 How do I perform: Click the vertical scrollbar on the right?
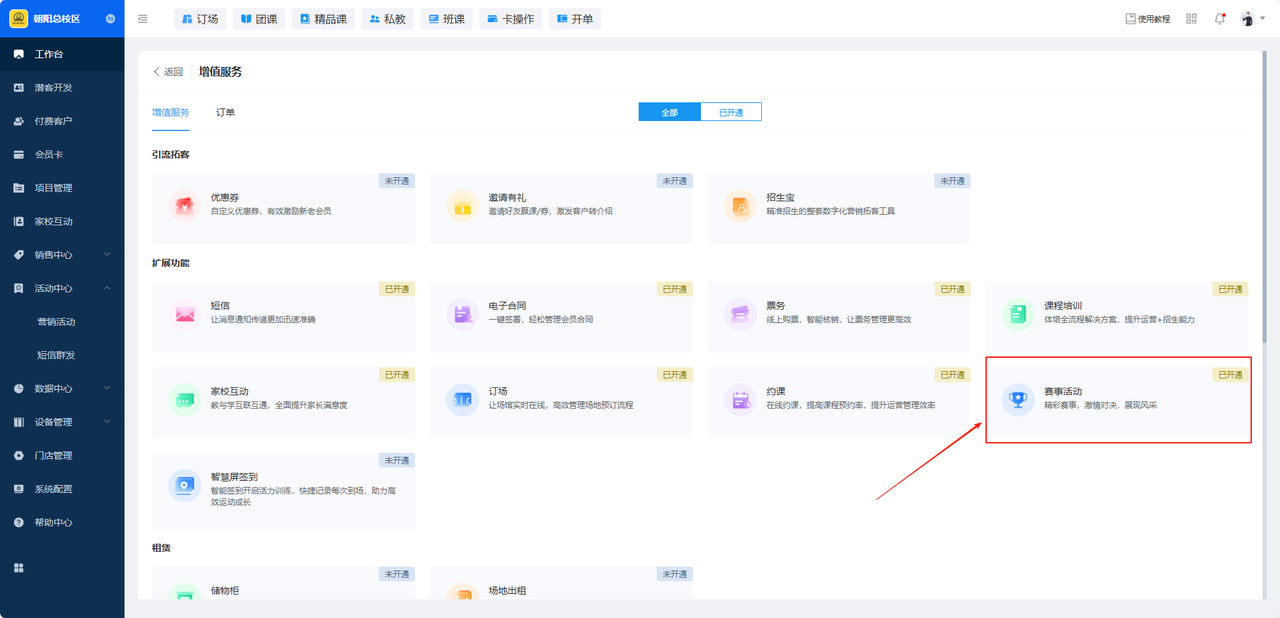(x=1267, y=200)
